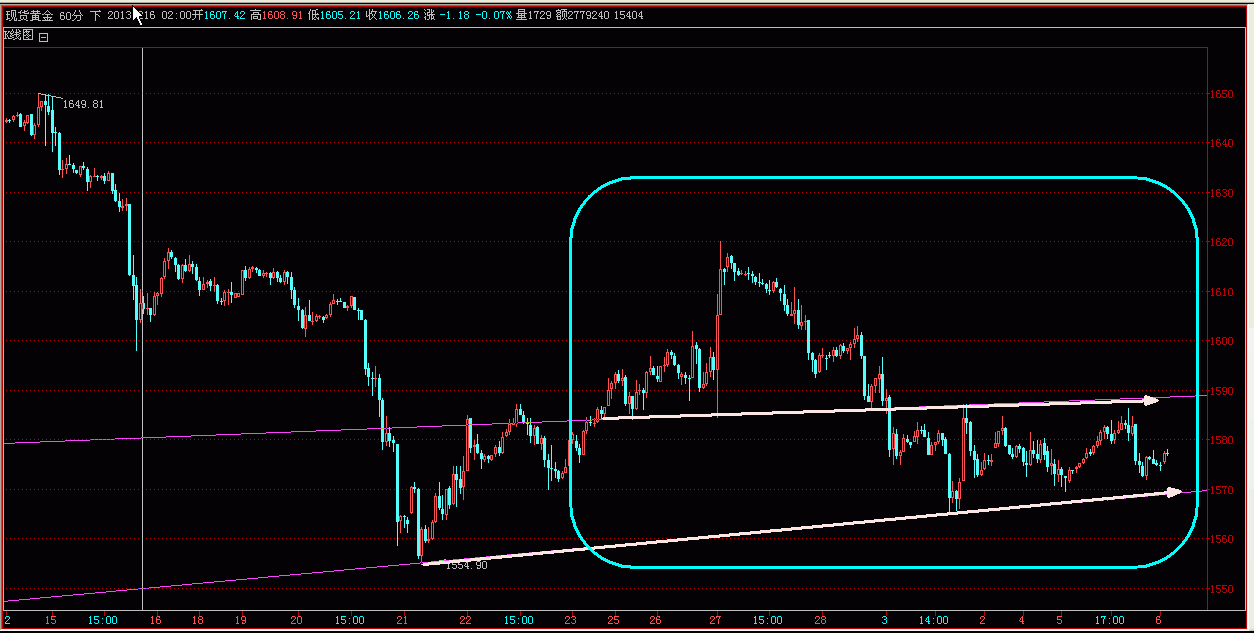Click the 1554.90 low price annotation
Image resolution: width=1254 pixels, height=633 pixels.
467,566
